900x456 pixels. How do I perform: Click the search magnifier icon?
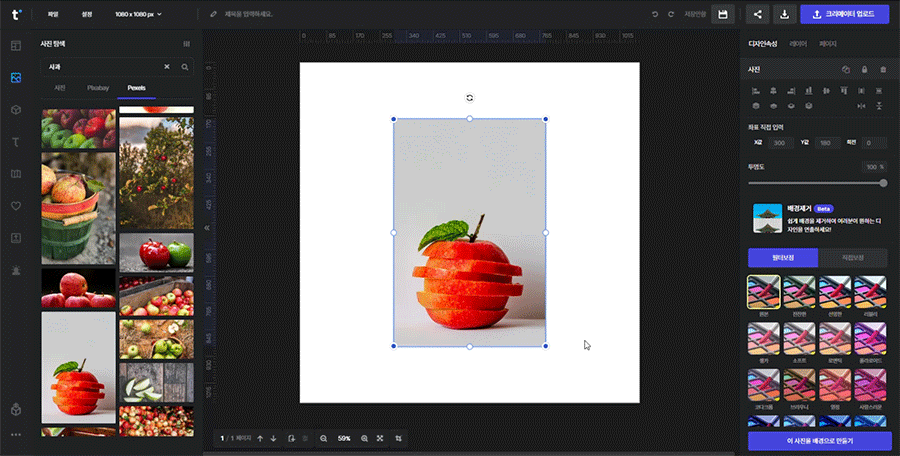coord(185,67)
